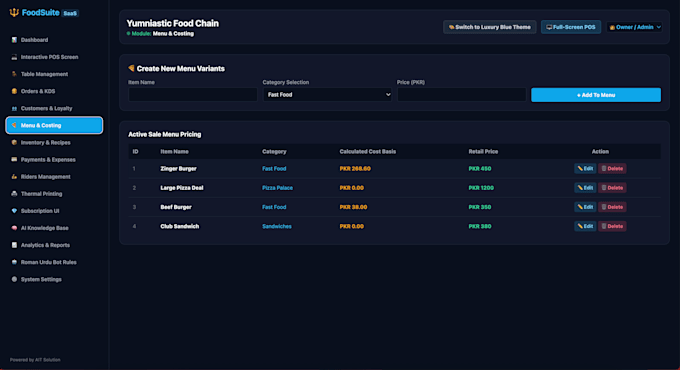Click the Inventory & Recipes icon
The height and width of the screenshot is (370, 680).
14,142
